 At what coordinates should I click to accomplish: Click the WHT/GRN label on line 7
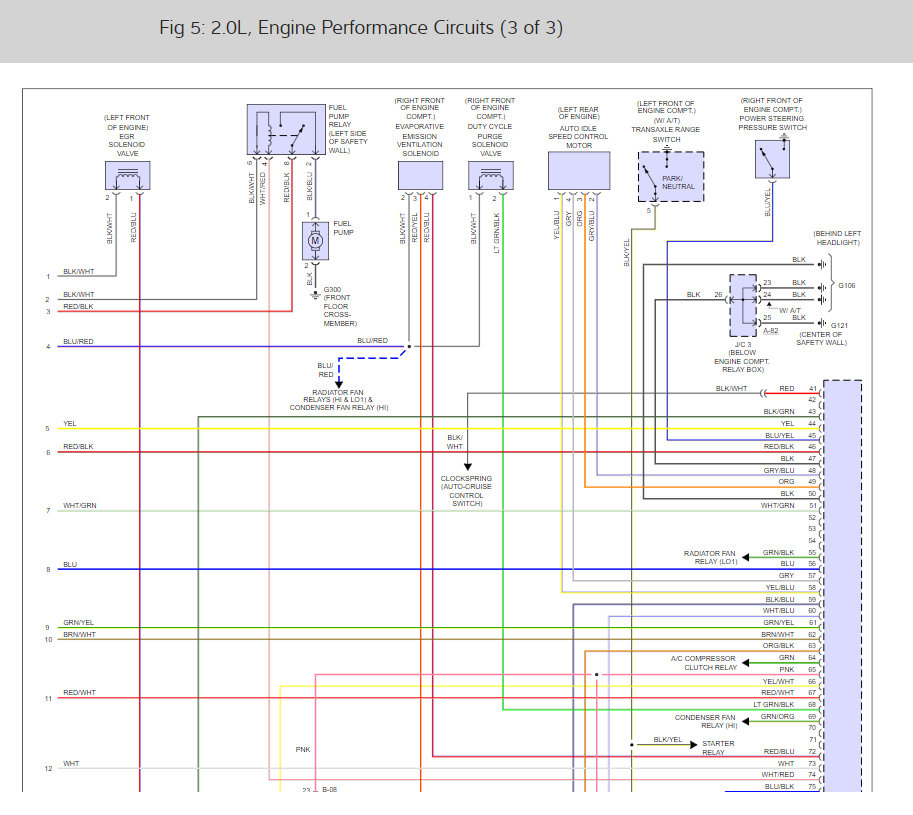point(80,505)
